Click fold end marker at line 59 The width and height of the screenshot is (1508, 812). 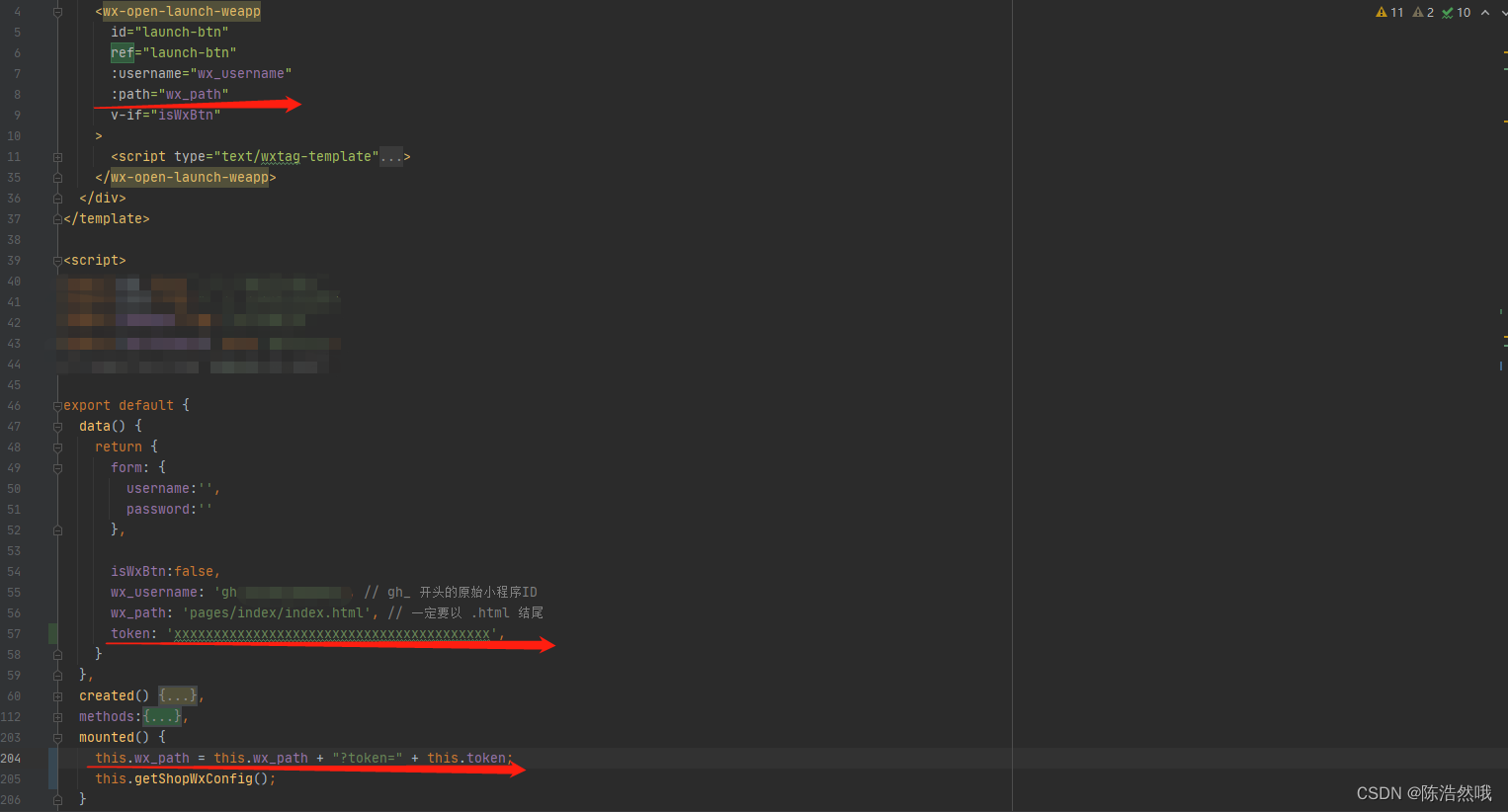tap(57, 676)
